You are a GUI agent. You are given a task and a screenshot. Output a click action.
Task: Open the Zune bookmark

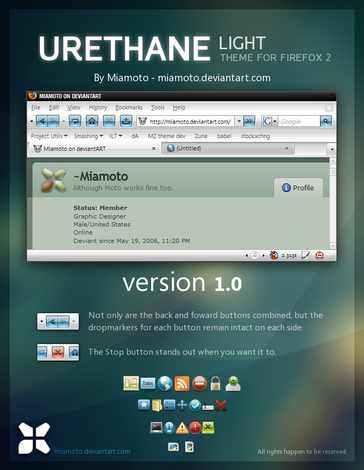point(201,136)
